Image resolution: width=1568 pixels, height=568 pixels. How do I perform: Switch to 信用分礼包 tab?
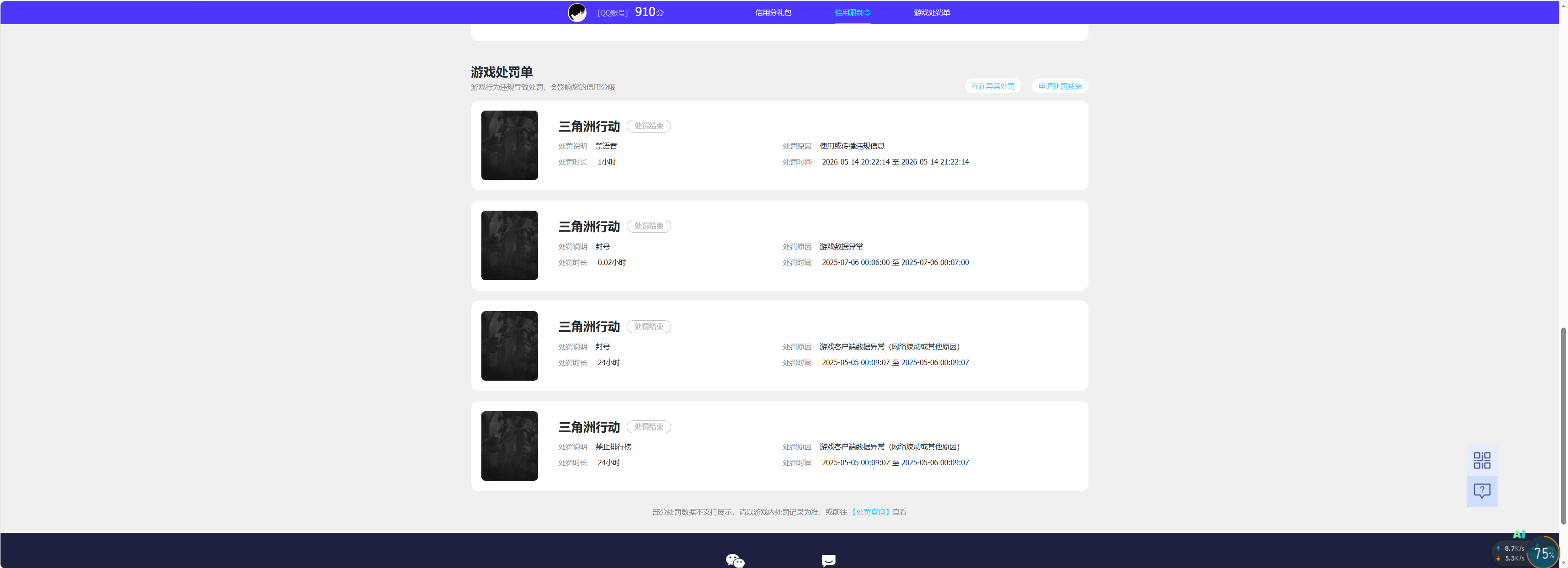point(773,12)
